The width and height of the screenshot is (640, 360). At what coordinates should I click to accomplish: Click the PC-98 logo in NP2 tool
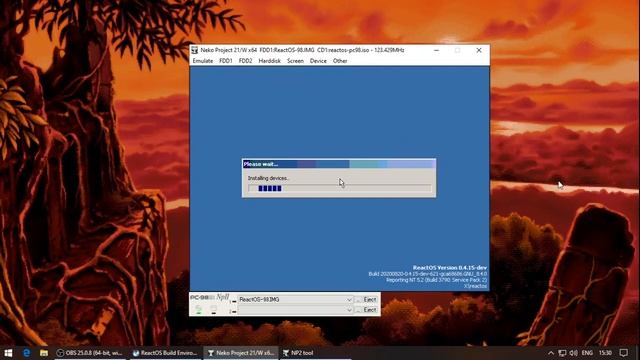[202, 297]
